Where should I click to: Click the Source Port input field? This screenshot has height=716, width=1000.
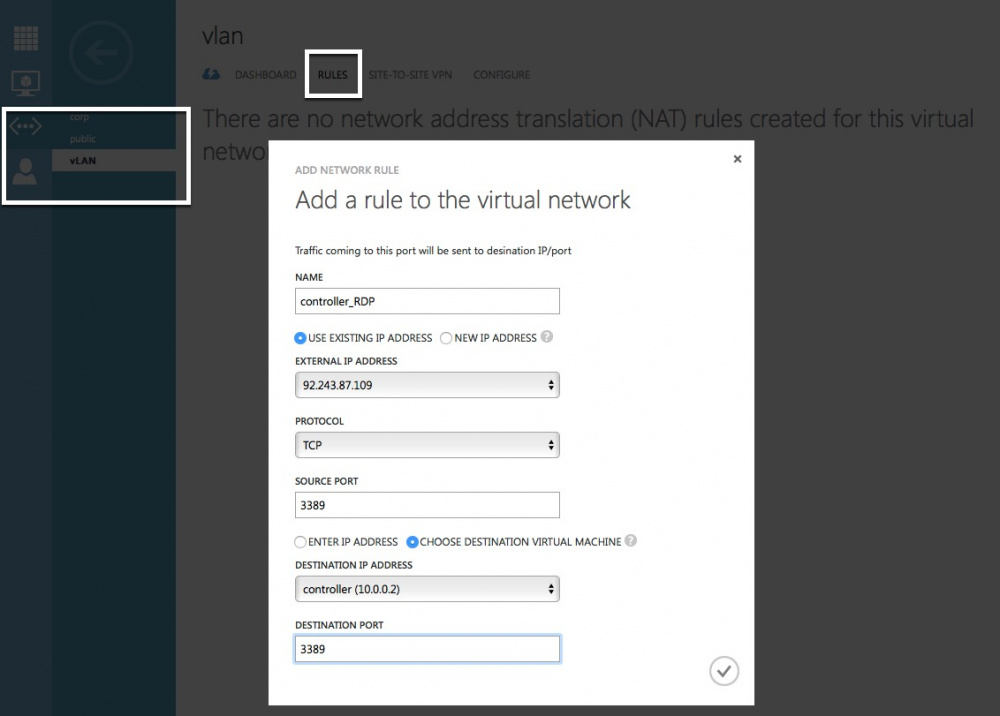pos(427,505)
